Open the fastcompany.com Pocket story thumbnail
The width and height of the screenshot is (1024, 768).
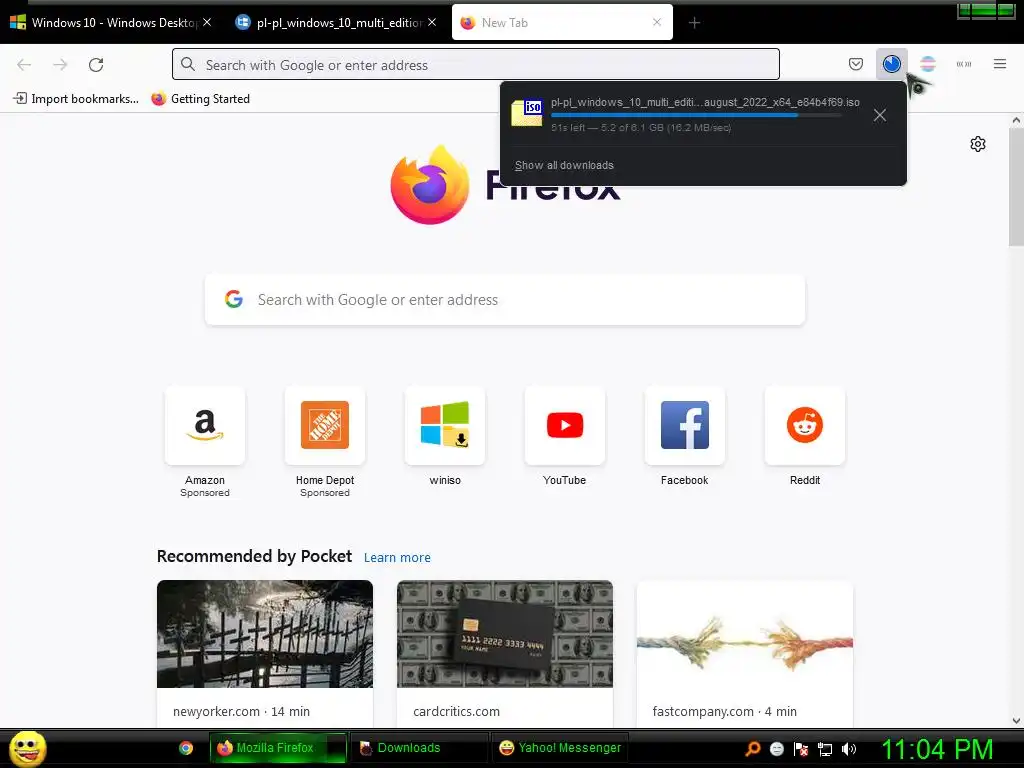(745, 634)
